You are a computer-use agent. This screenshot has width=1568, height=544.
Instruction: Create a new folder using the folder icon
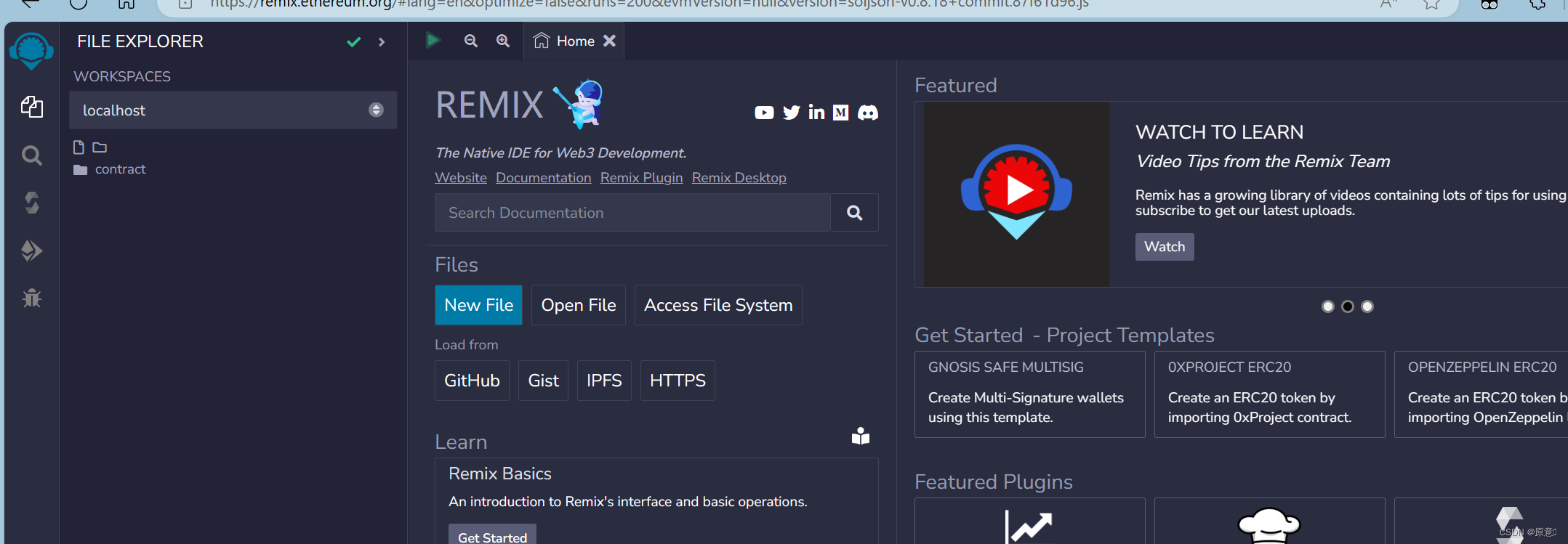coord(100,147)
